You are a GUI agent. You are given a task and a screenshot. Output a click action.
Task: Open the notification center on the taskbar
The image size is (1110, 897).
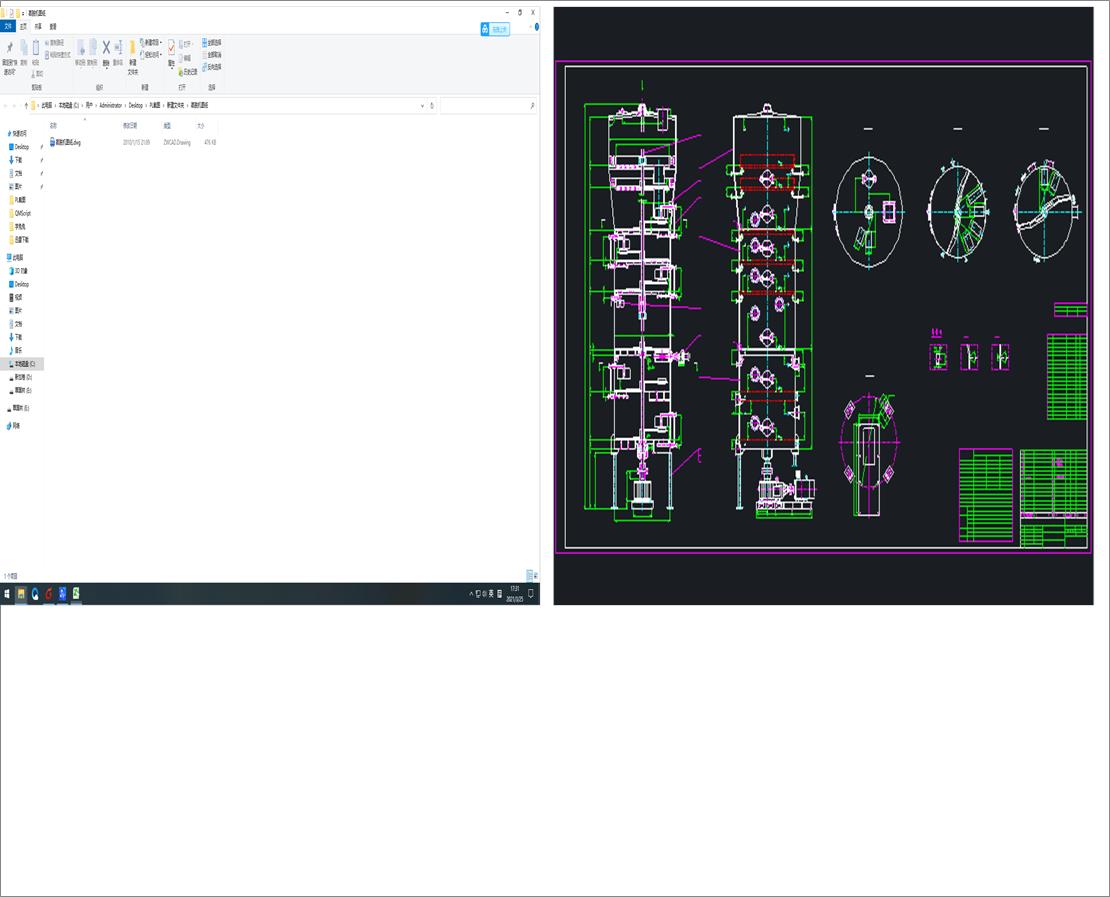pos(531,594)
